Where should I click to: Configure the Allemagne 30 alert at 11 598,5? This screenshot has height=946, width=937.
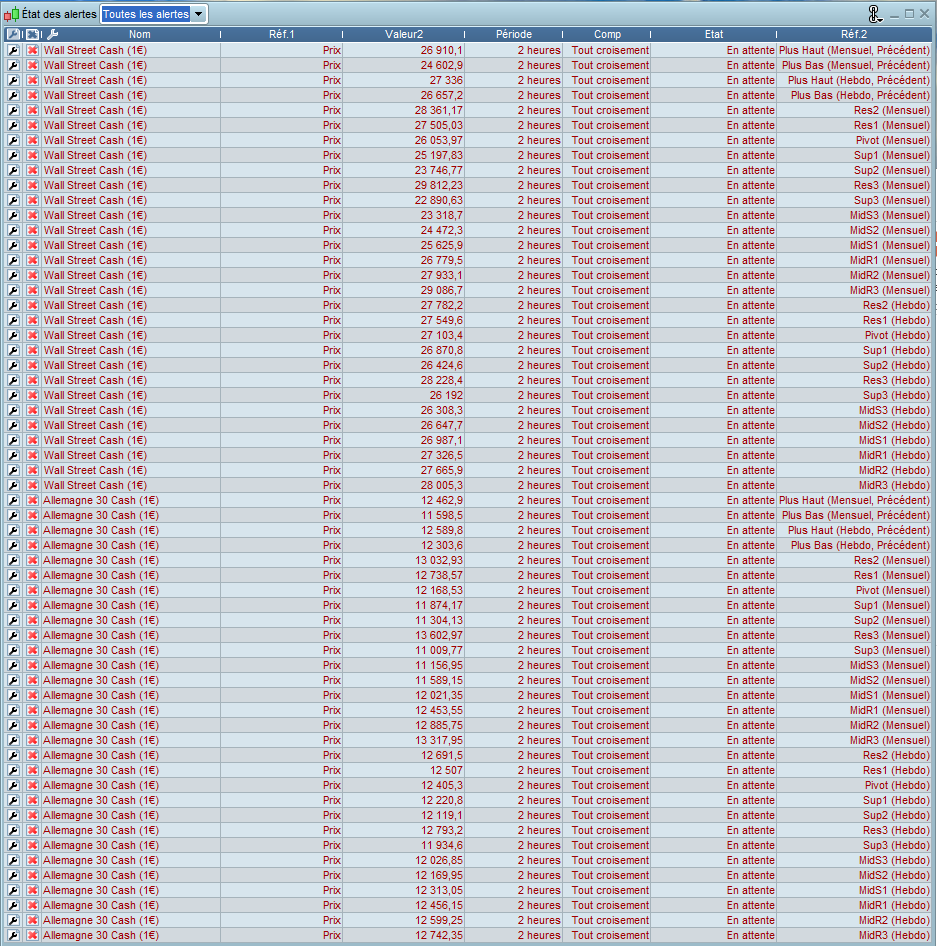pyautogui.click(x=13, y=515)
